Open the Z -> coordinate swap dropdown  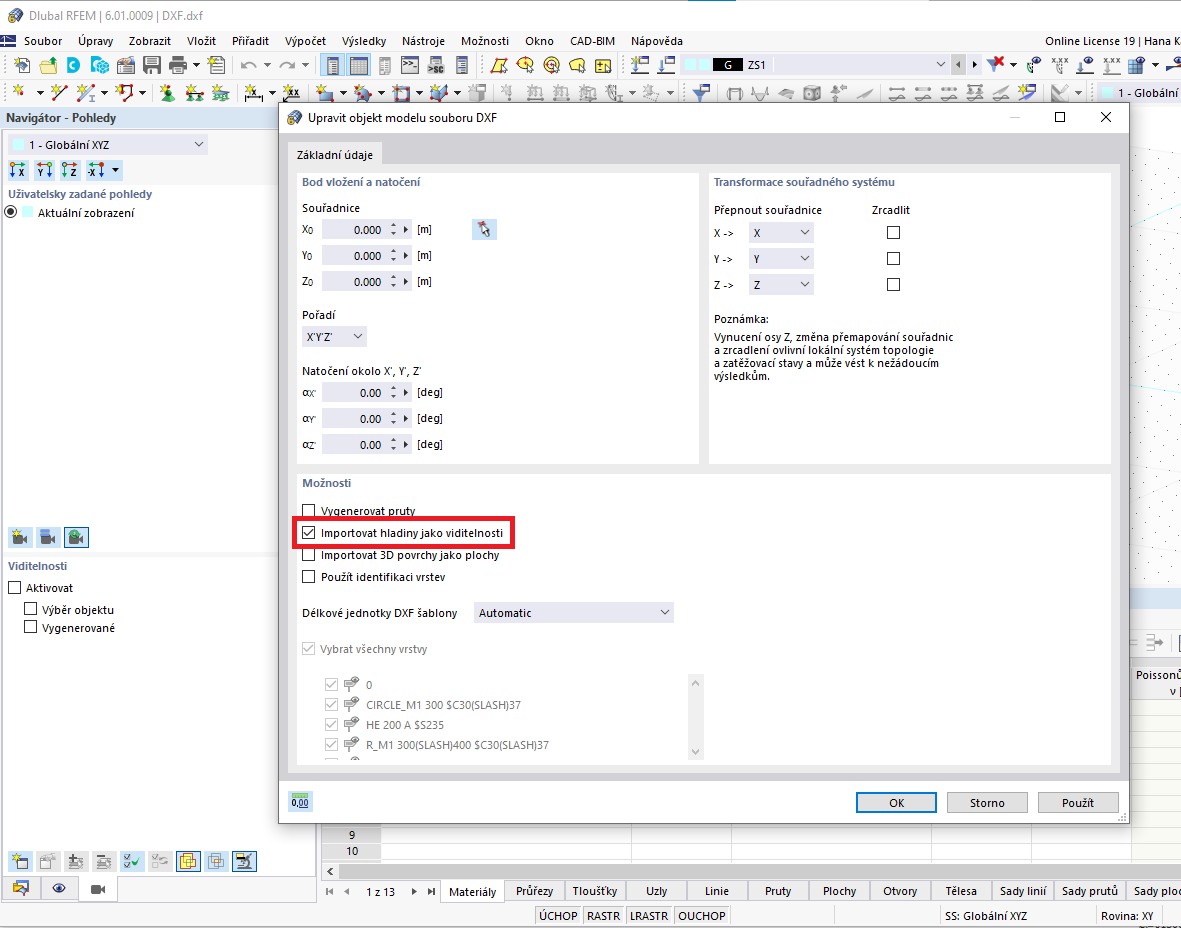(781, 285)
